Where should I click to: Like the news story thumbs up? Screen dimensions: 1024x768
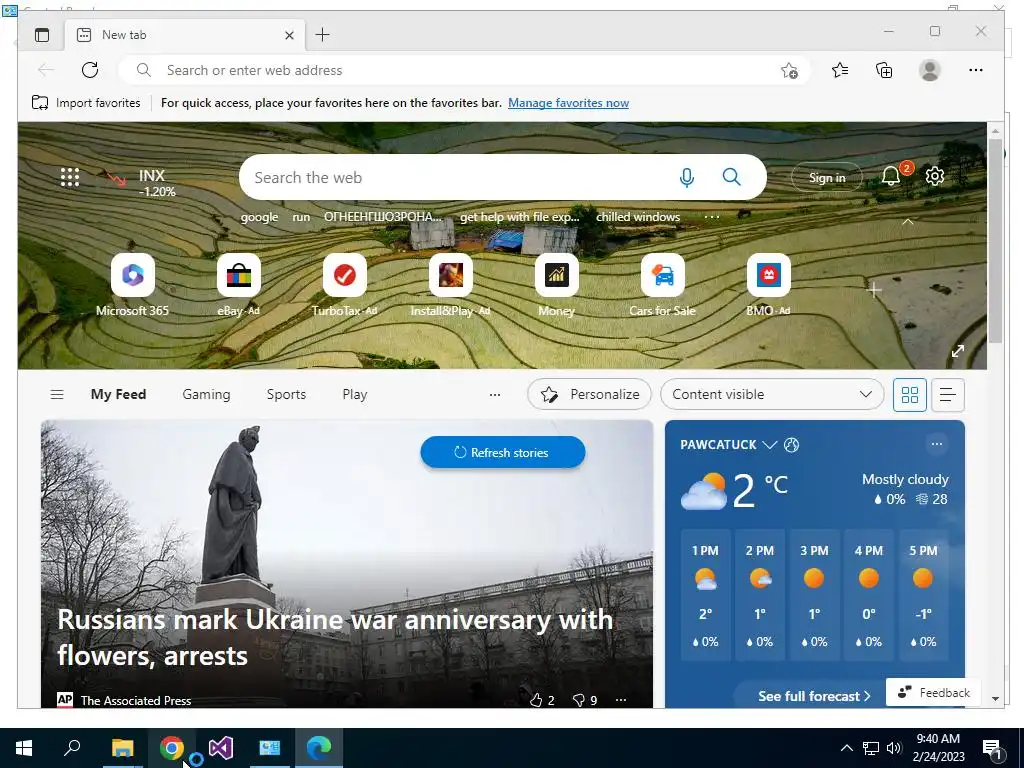coord(536,700)
